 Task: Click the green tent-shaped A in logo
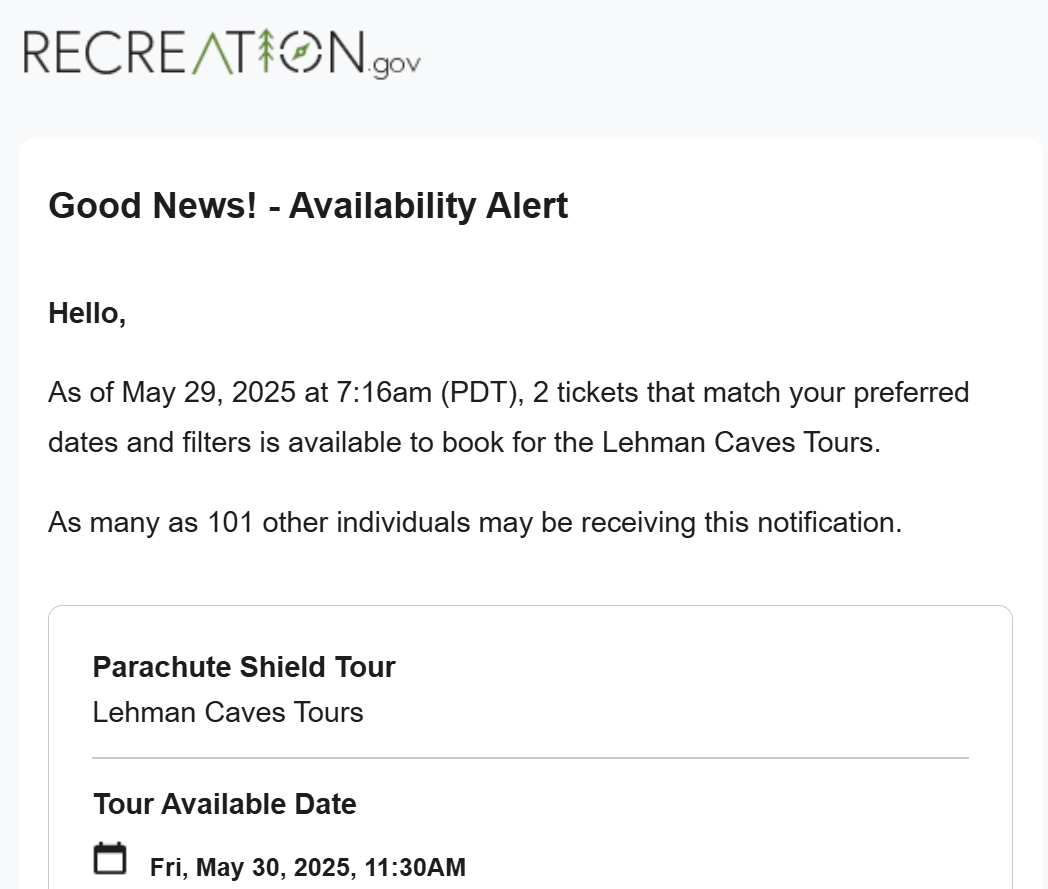coord(211,52)
